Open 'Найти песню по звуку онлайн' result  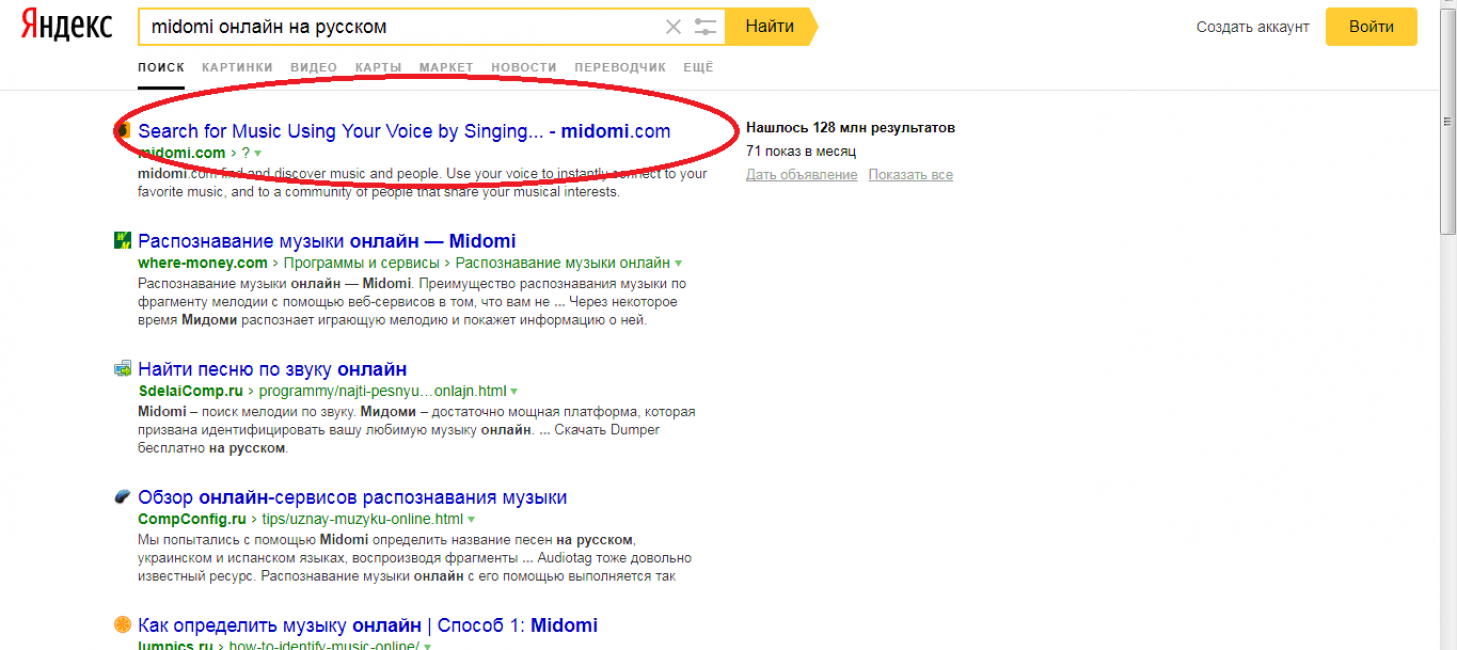[x=272, y=369]
